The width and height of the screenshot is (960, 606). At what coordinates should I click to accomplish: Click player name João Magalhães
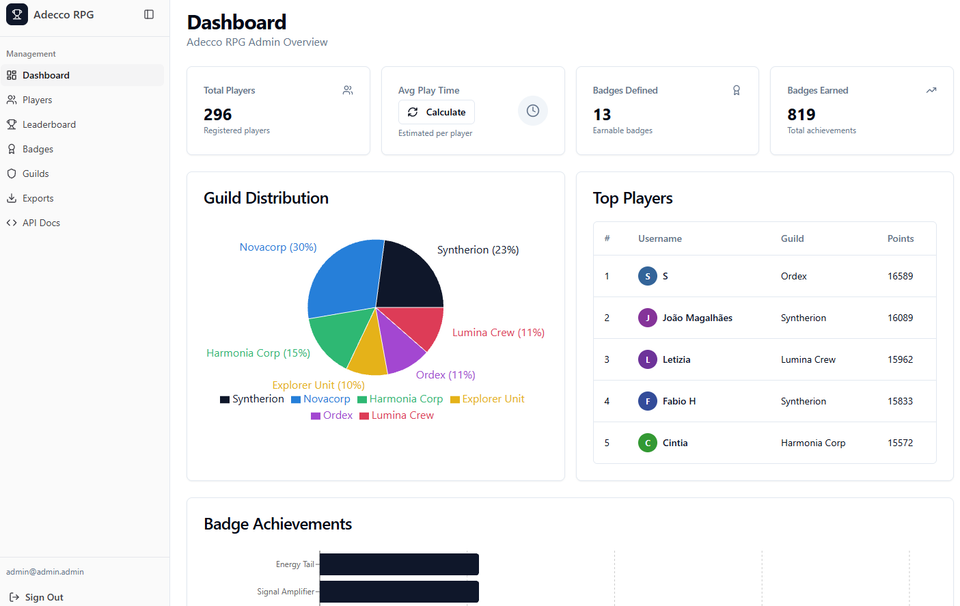point(697,318)
